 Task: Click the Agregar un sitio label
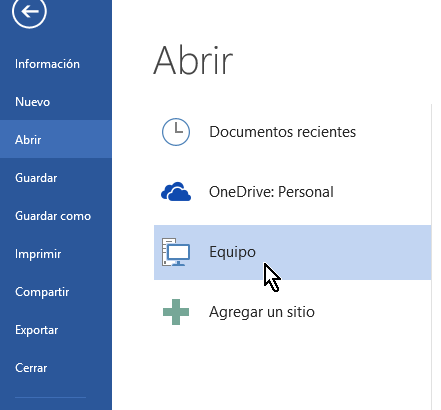click(262, 312)
